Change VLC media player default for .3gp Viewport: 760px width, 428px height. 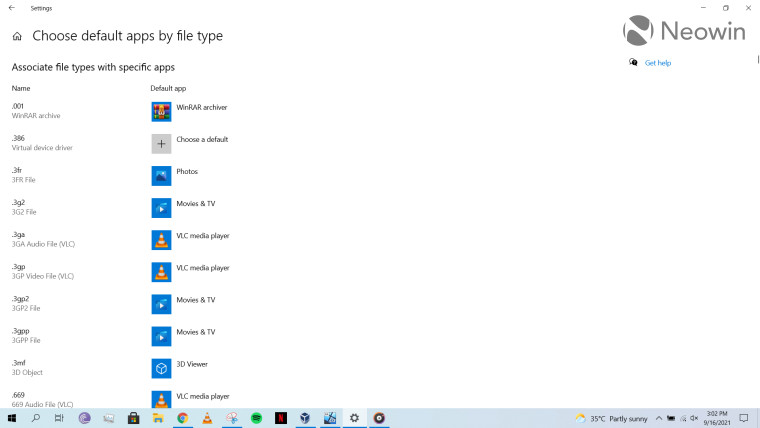tap(190, 272)
